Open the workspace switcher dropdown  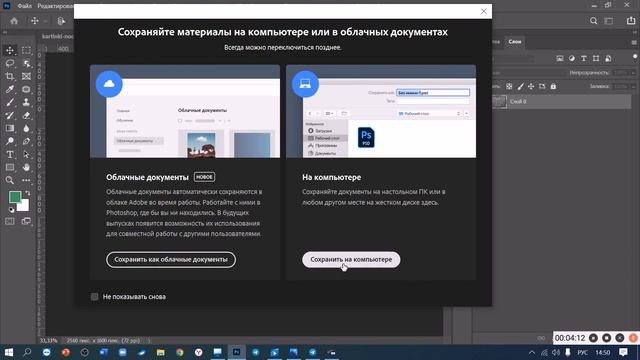(609, 21)
